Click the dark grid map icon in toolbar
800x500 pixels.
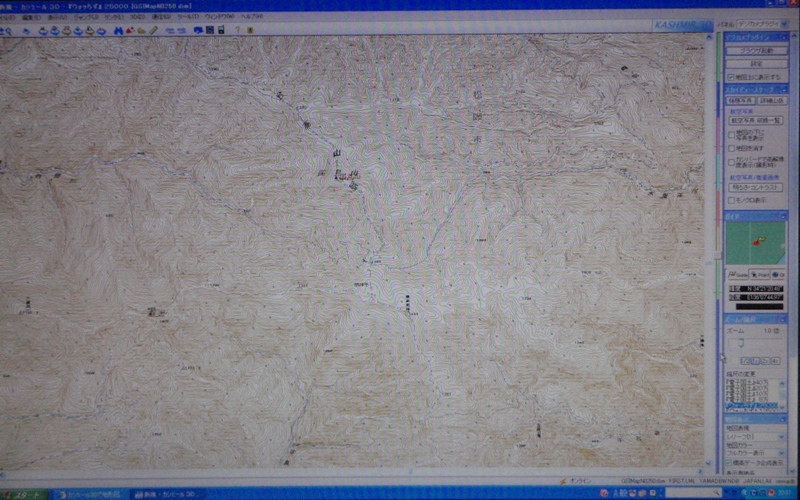click(x=210, y=31)
